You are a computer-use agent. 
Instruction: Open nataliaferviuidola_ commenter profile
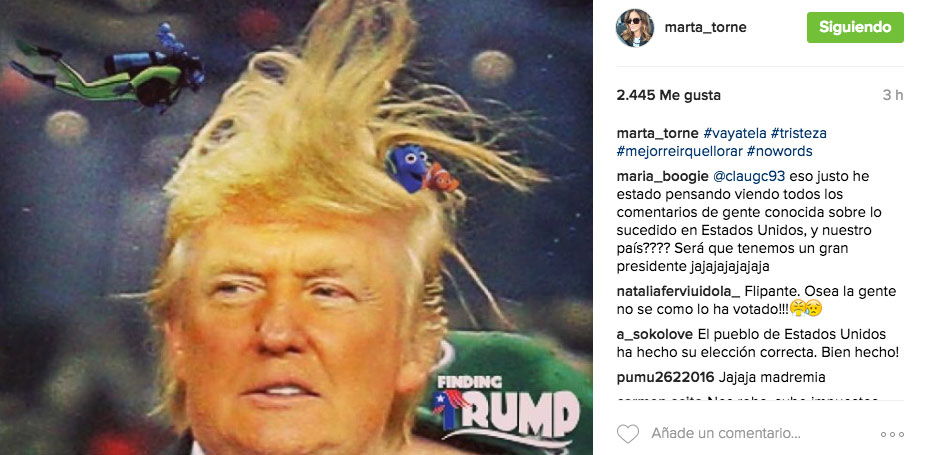click(679, 291)
